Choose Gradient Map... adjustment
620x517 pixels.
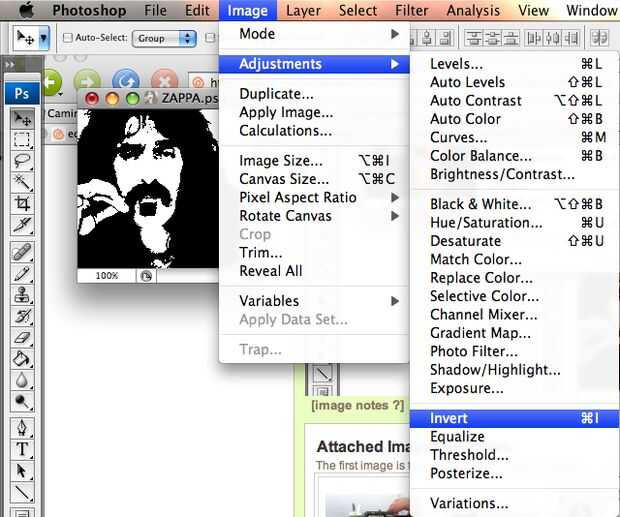click(515, 333)
